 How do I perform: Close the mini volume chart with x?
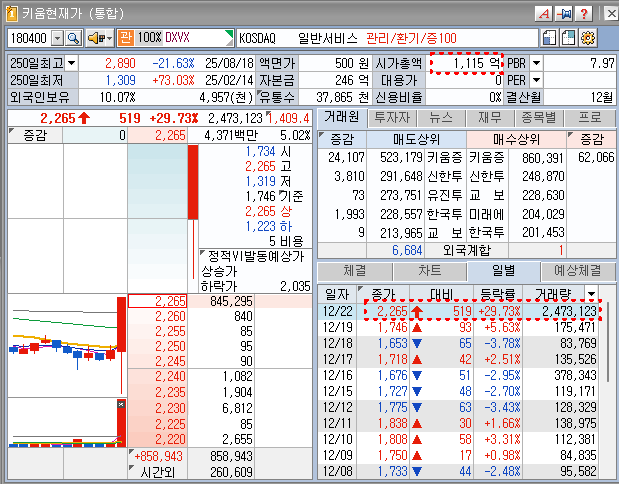pyautogui.click(x=121, y=404)
